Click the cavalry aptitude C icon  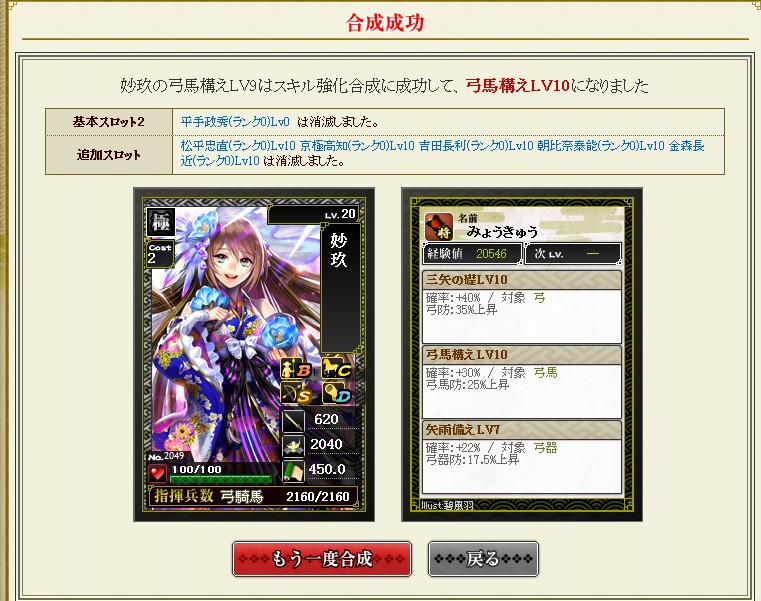coord(337,369)
